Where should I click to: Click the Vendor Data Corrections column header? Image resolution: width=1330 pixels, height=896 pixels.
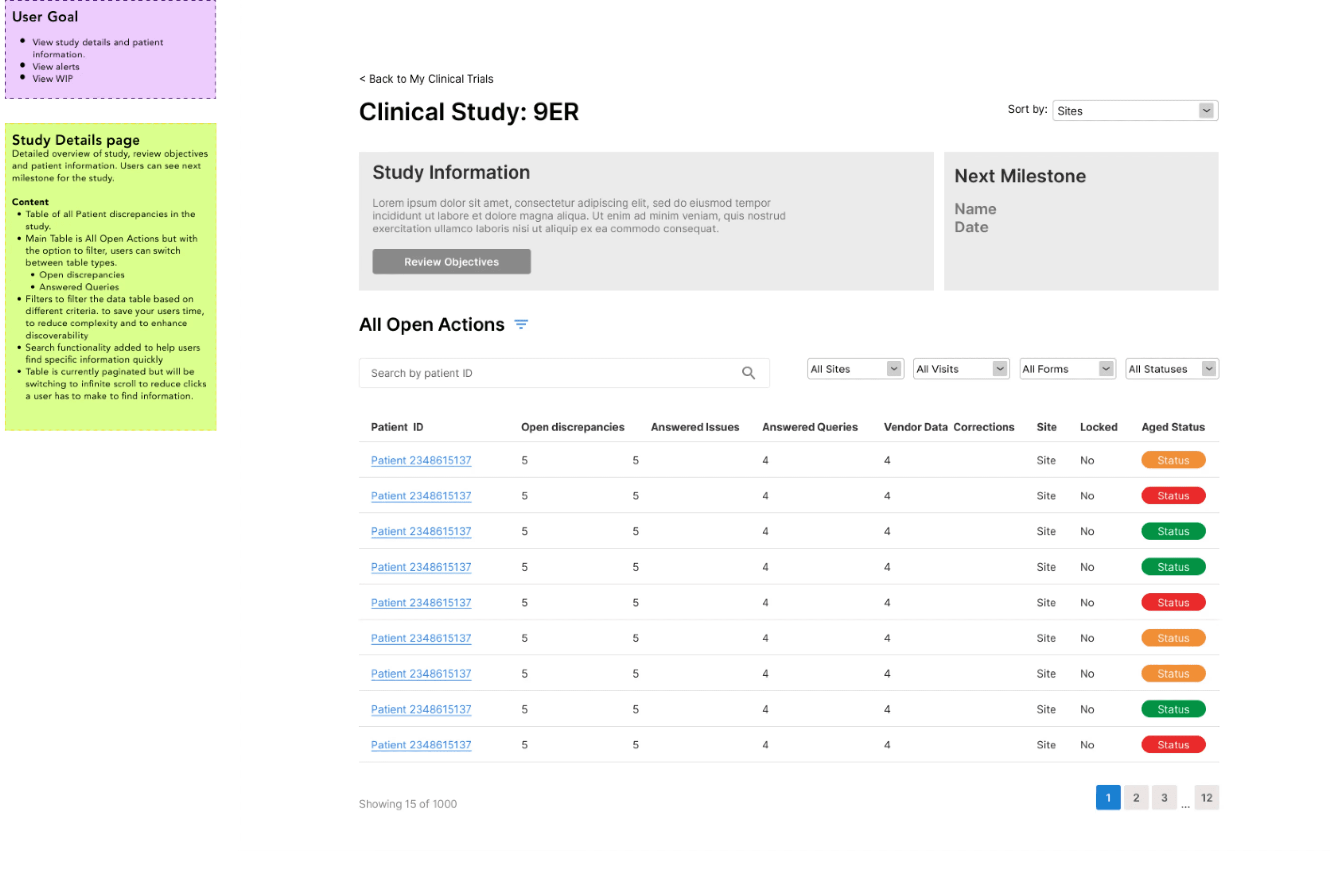[949, 427]
